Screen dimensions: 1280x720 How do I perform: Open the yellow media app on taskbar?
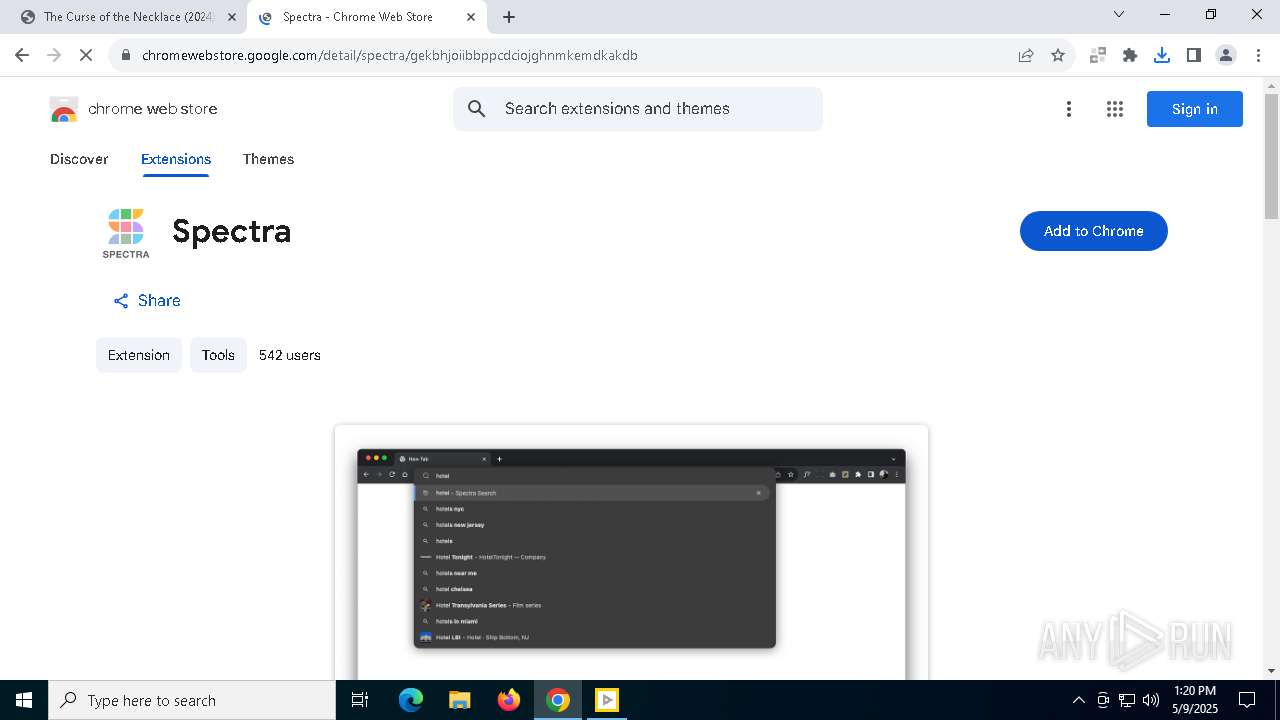point(607,700)
